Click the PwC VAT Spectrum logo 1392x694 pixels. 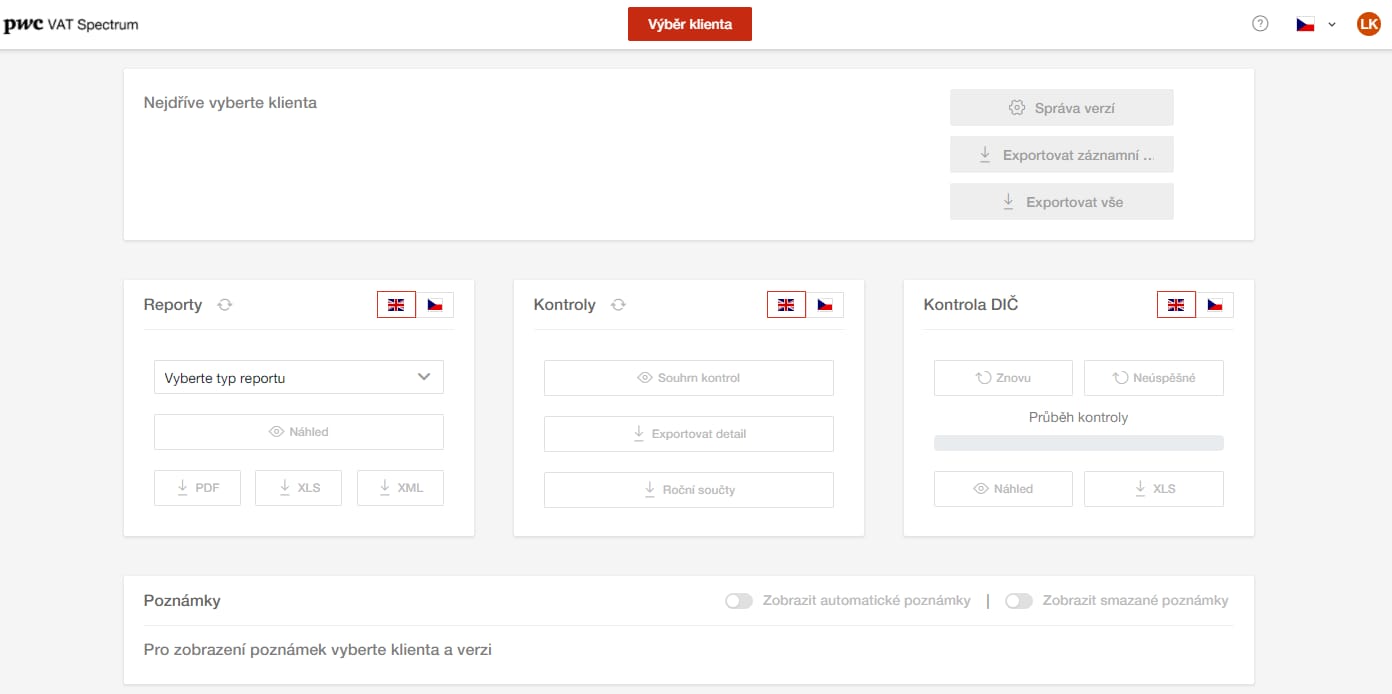[70, 24]
